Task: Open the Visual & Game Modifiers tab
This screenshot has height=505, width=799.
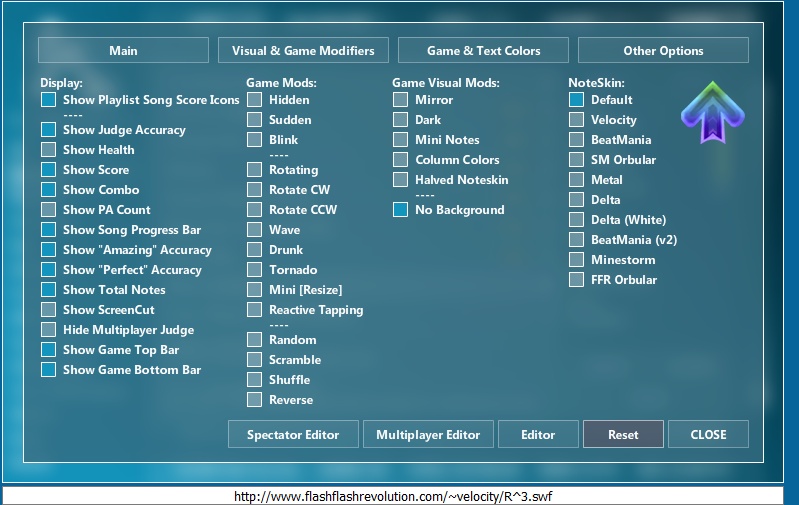Action: click(303, 50)
